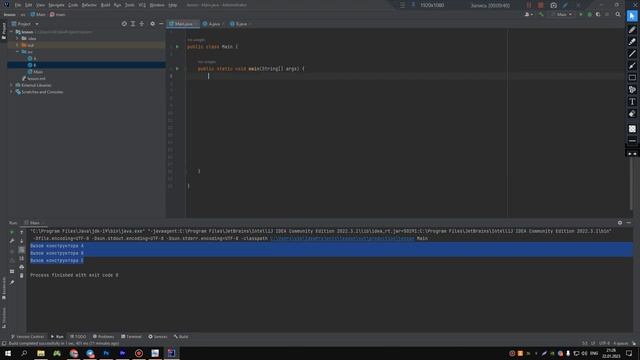Viewport: 640px width, 360px height.
Task: Click File Explorer icon on taskbar
Action: coord(40,353)
